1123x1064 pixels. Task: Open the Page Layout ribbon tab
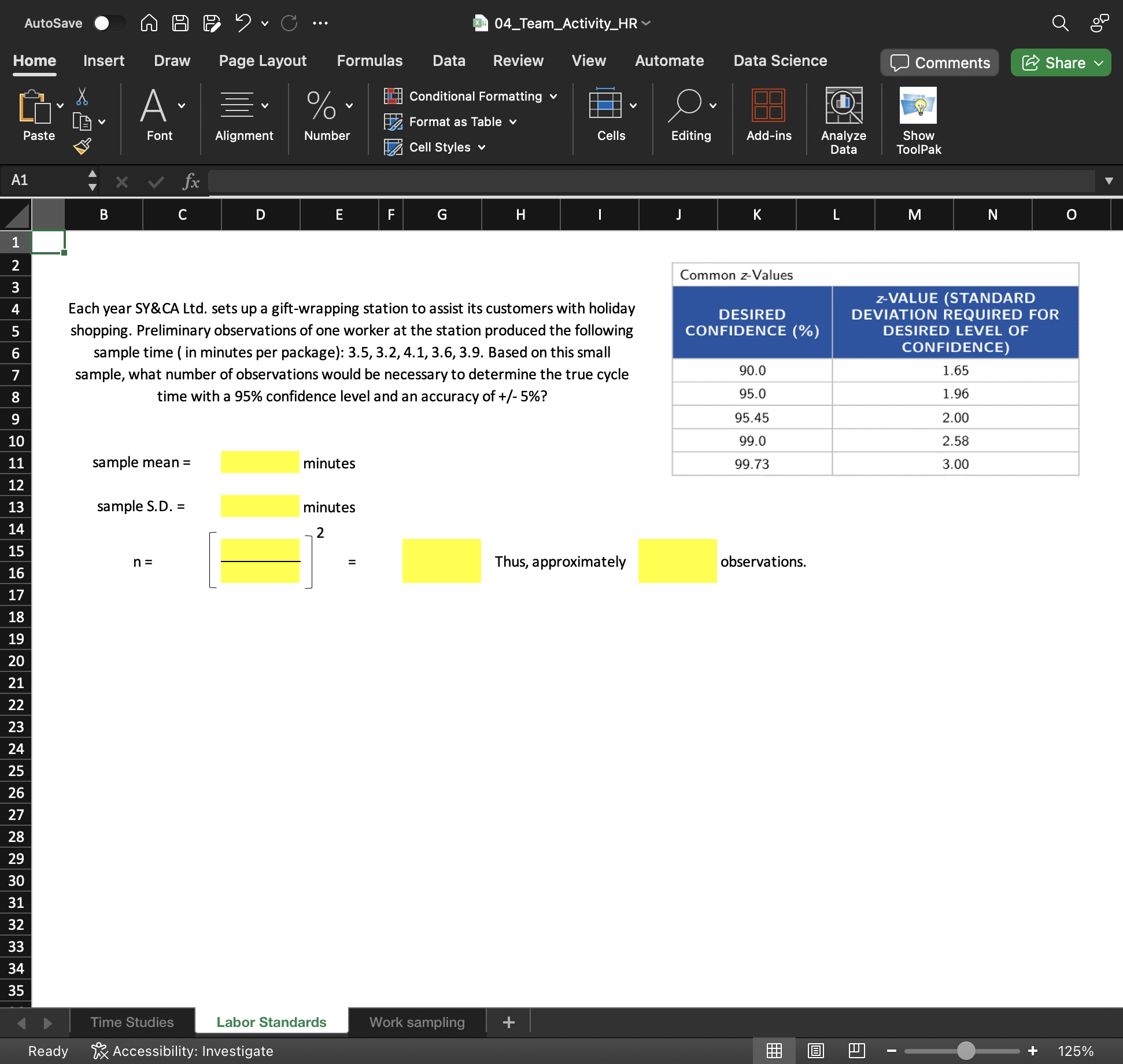pyautogui.click(x=263, y=61)
